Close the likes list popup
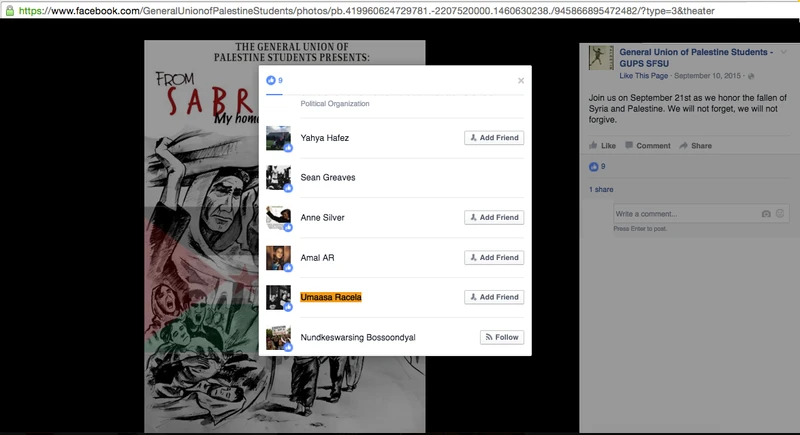 (x=520, y=80)
